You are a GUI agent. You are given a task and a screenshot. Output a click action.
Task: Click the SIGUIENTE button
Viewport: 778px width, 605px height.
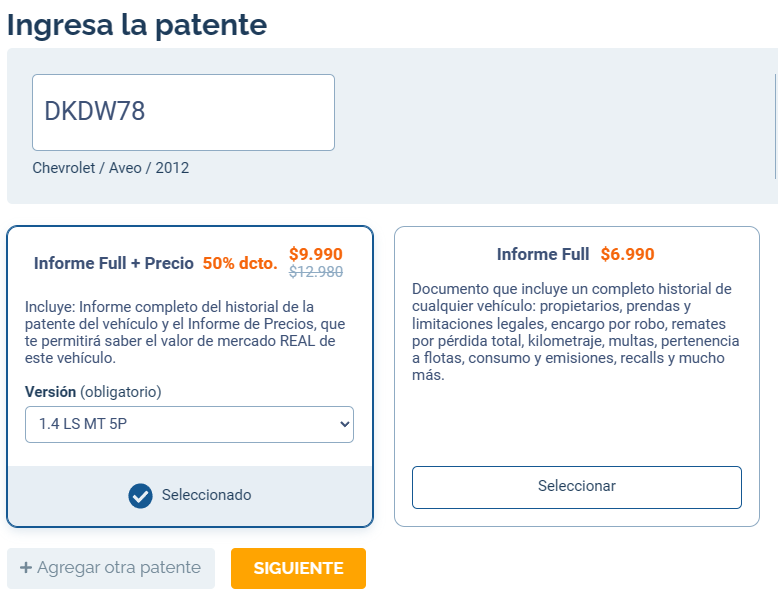(298, 568)
